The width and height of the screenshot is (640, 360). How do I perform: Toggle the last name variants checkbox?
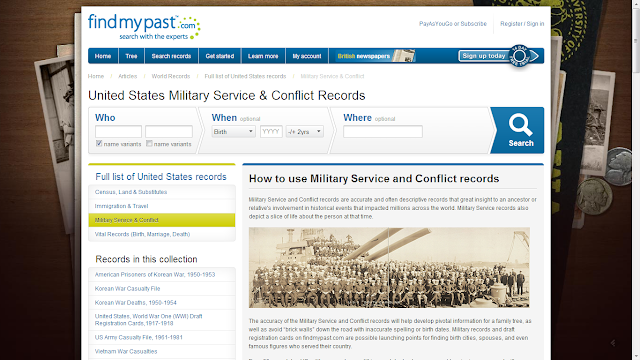[149, 143]
